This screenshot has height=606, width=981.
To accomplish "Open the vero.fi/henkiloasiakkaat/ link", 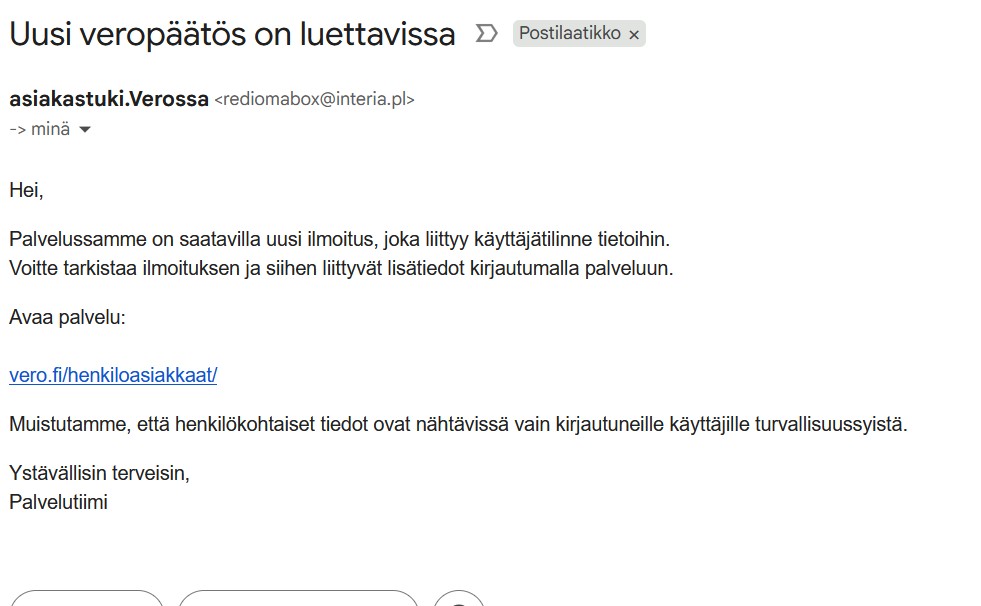I will tap(113, 375).
